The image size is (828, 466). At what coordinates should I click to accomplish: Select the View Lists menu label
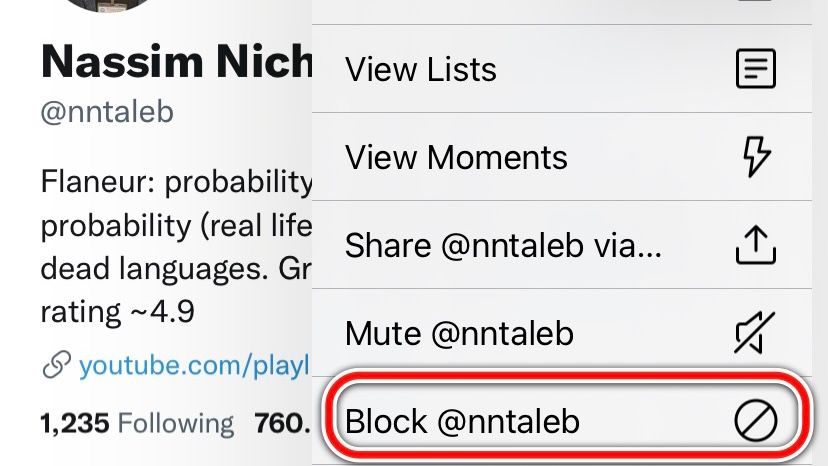click(x=421, y=70)
